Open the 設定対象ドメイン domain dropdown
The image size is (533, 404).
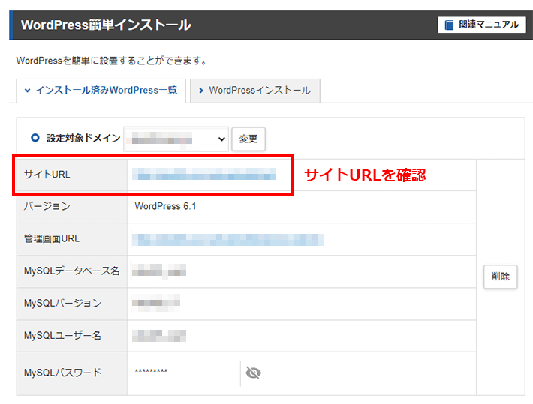click(176, 139)
